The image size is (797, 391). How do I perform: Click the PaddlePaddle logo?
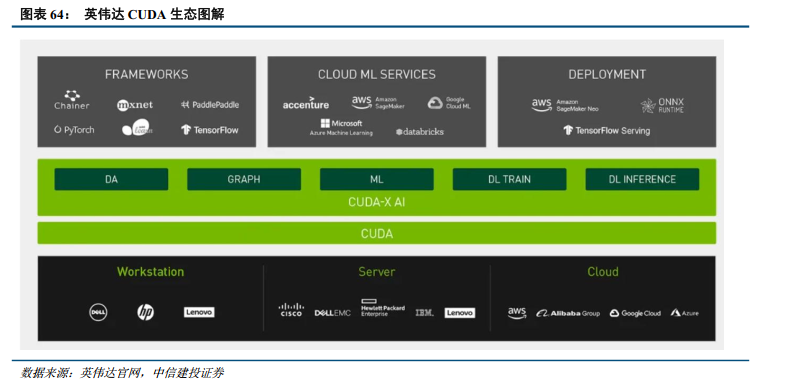tap(209, 105)
